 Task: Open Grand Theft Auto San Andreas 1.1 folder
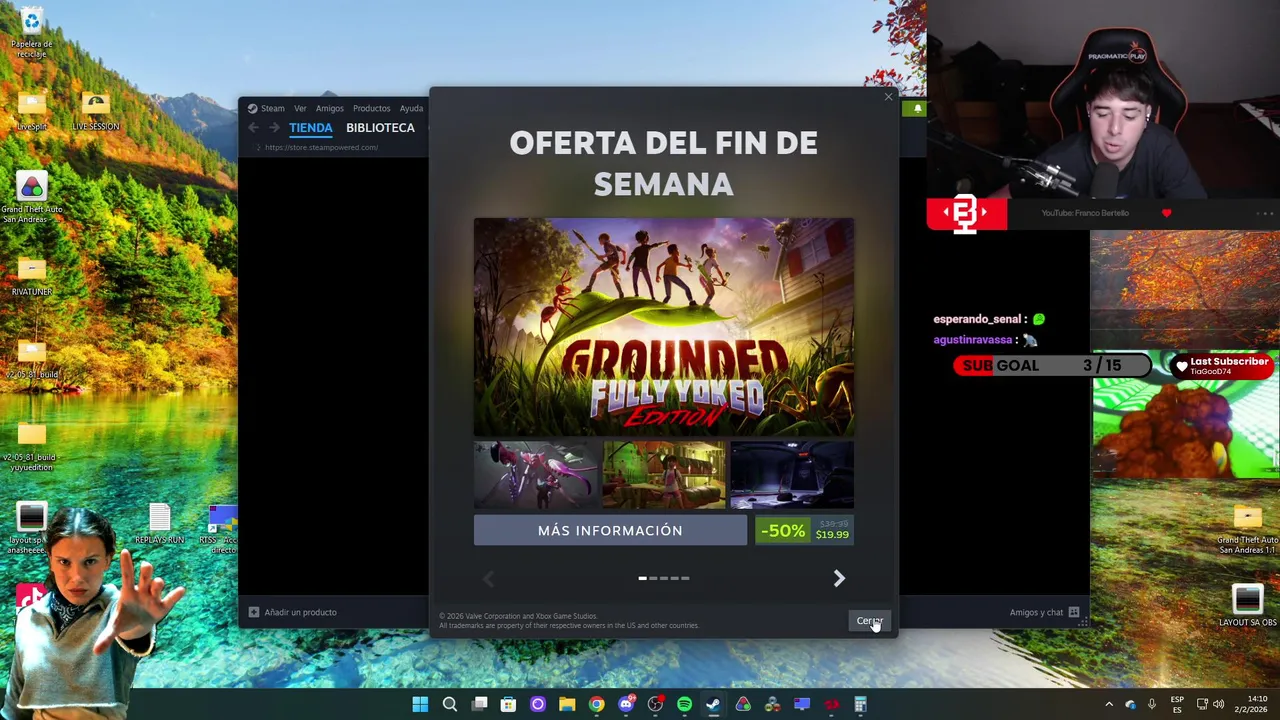pyautogui.click(x=1247, y=530)
